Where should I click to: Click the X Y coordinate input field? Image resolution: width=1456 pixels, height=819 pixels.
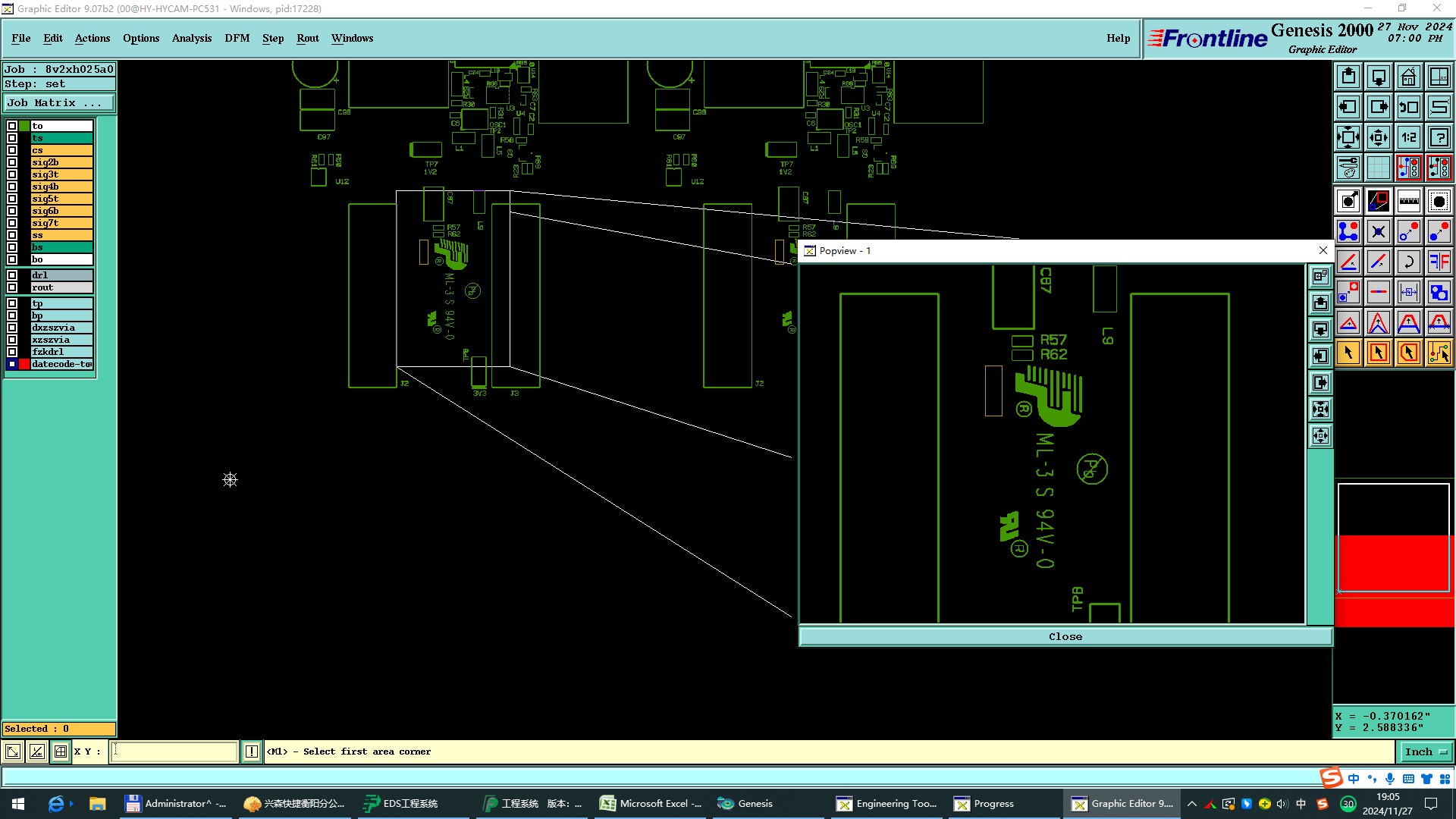tap(174, 752)
